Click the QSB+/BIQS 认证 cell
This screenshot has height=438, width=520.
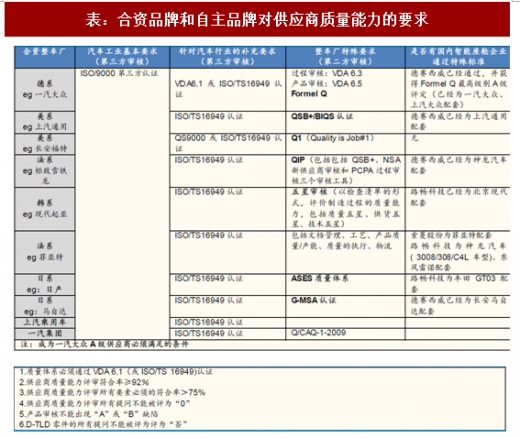(345, 122)
